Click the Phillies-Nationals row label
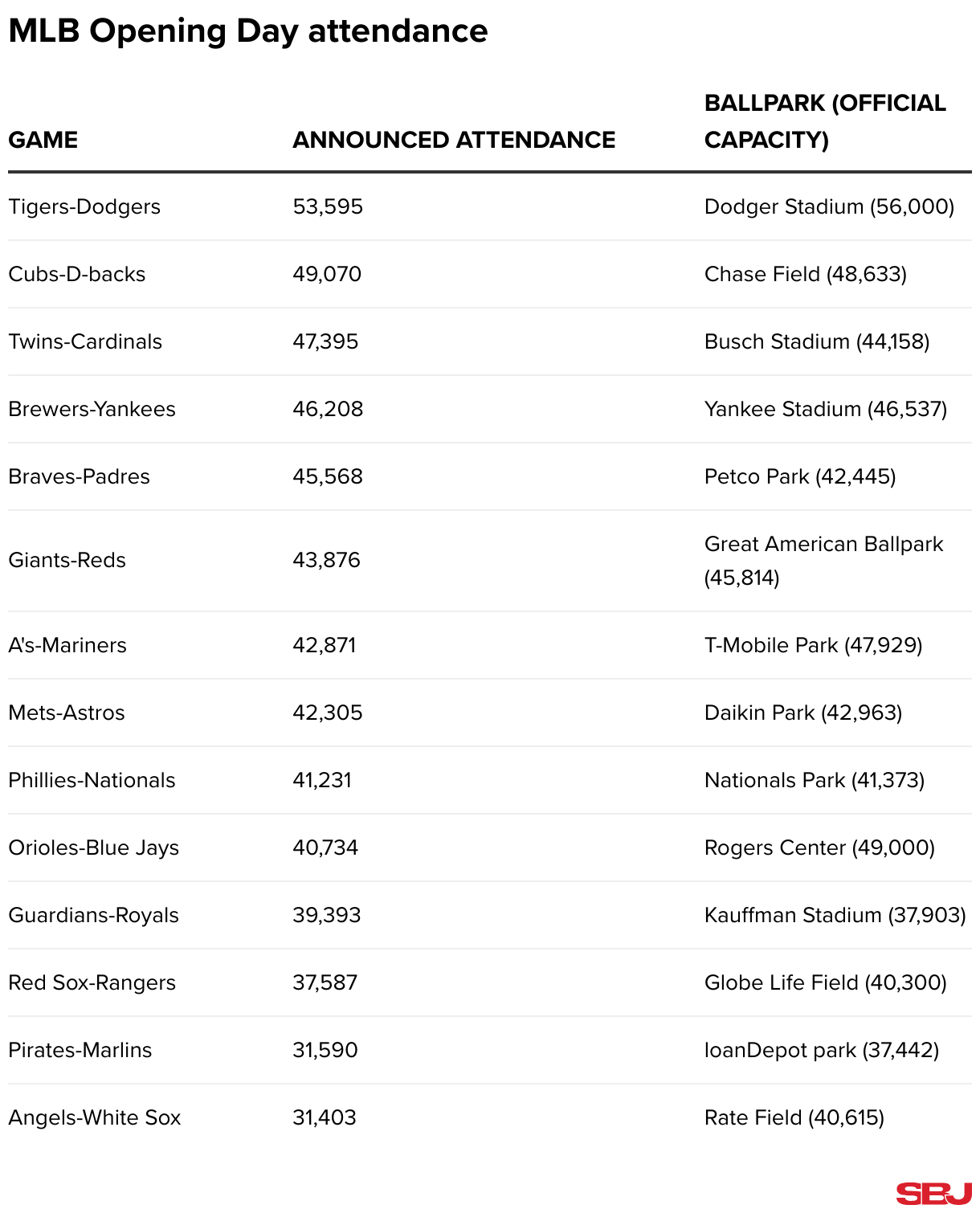This screenshot has height=1213, width=980. pyautogui.click(x=92, y=780)
